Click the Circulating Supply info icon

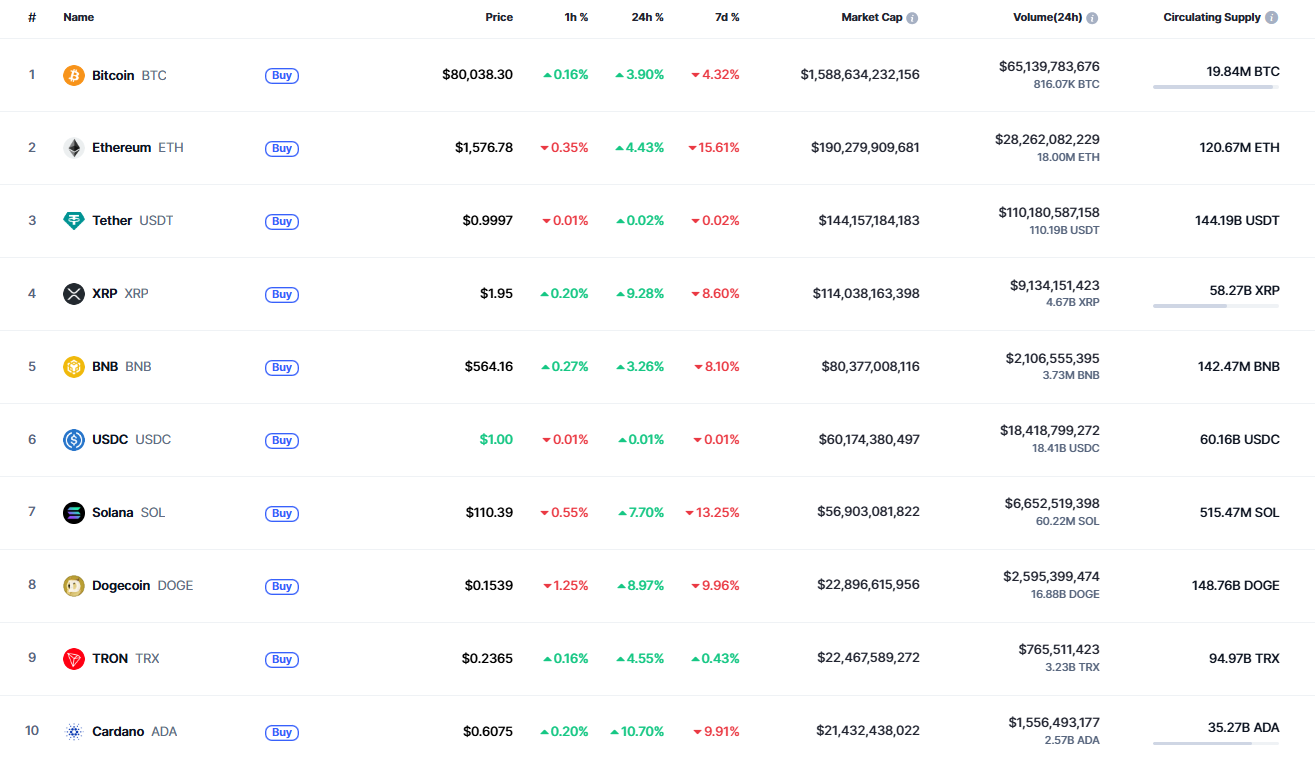coord(1271,18)
